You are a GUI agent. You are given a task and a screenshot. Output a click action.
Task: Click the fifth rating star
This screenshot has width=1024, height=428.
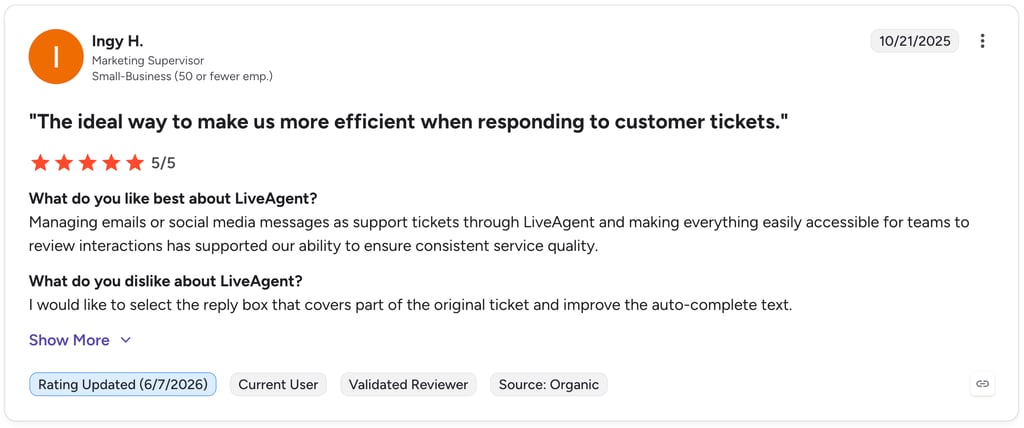[135, 163]
